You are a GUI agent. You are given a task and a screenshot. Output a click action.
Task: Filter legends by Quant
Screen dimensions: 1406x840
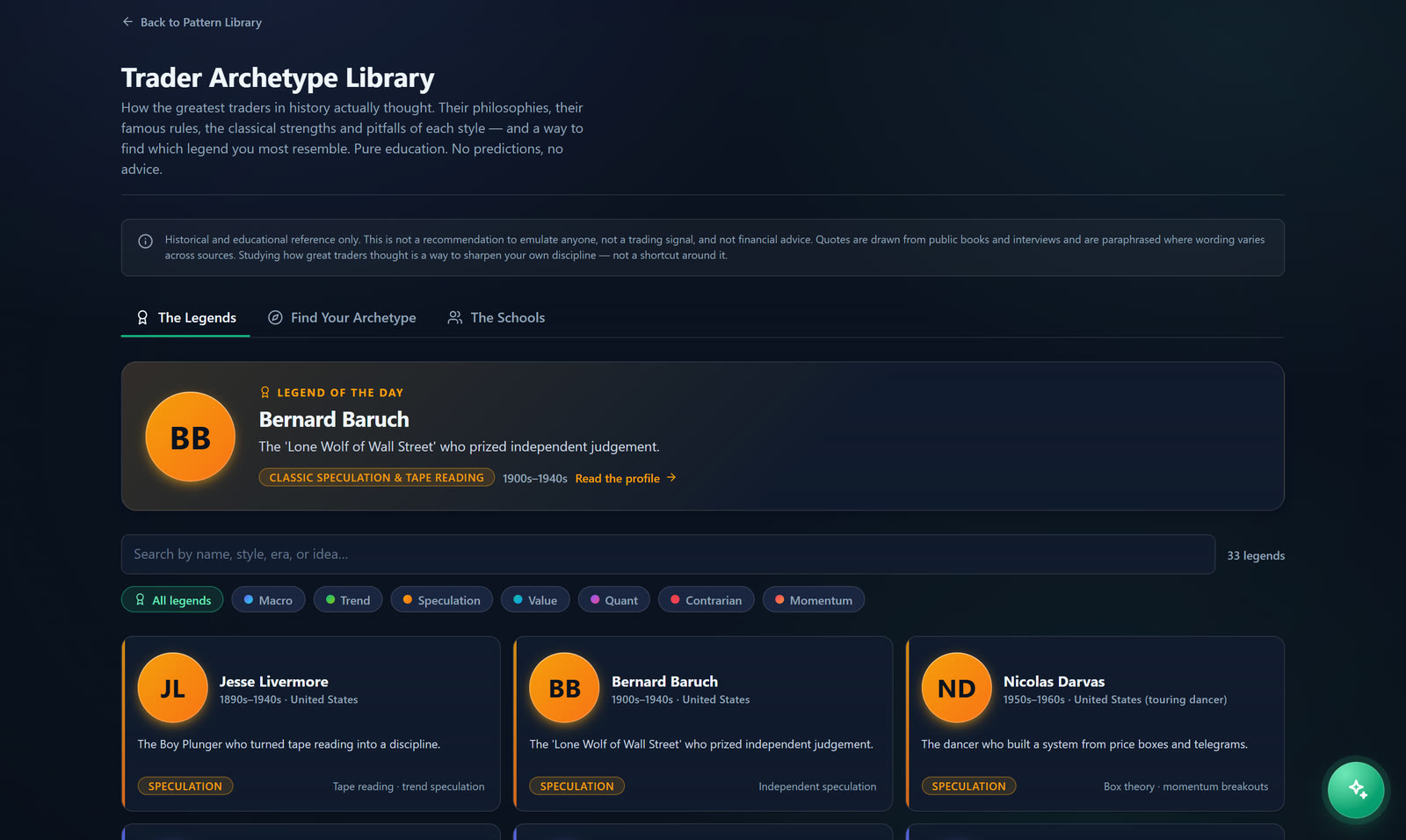(x=613, y=600)
